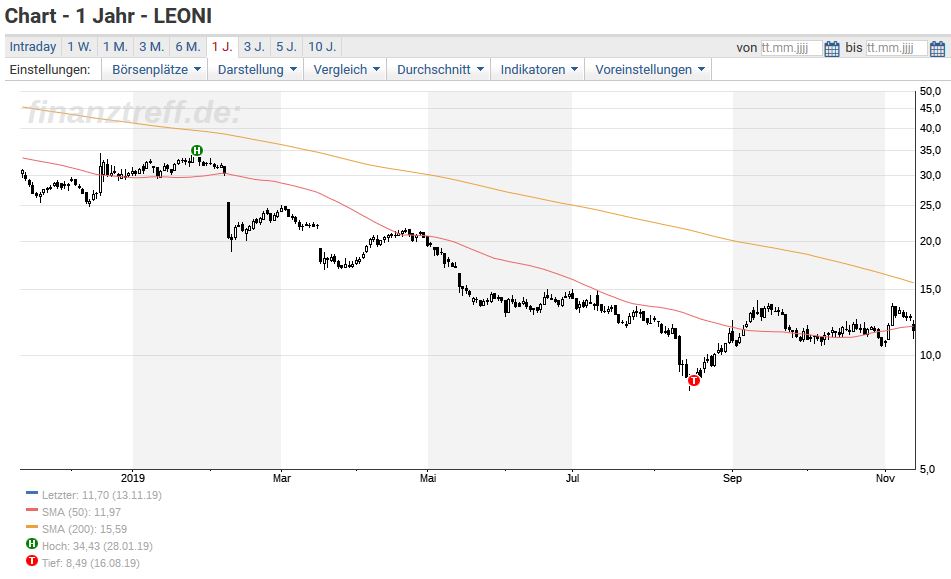This screenshot has width=951, height=579.
Task: Click the 'Sep' x-axis label
Action: click(732, 478)
